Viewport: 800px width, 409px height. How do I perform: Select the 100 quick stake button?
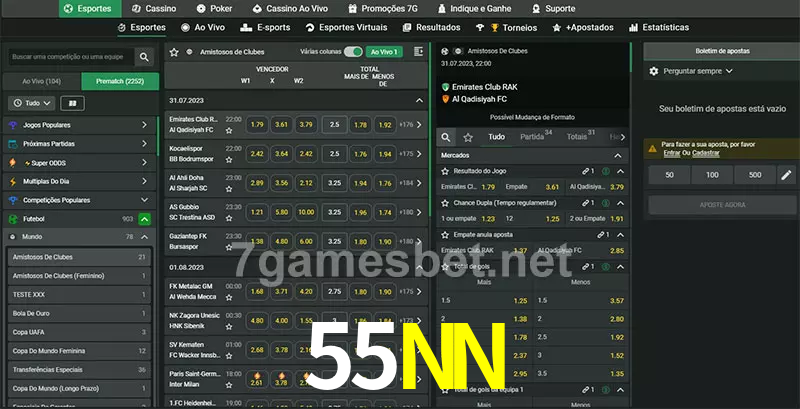click(x=711, y=175)
